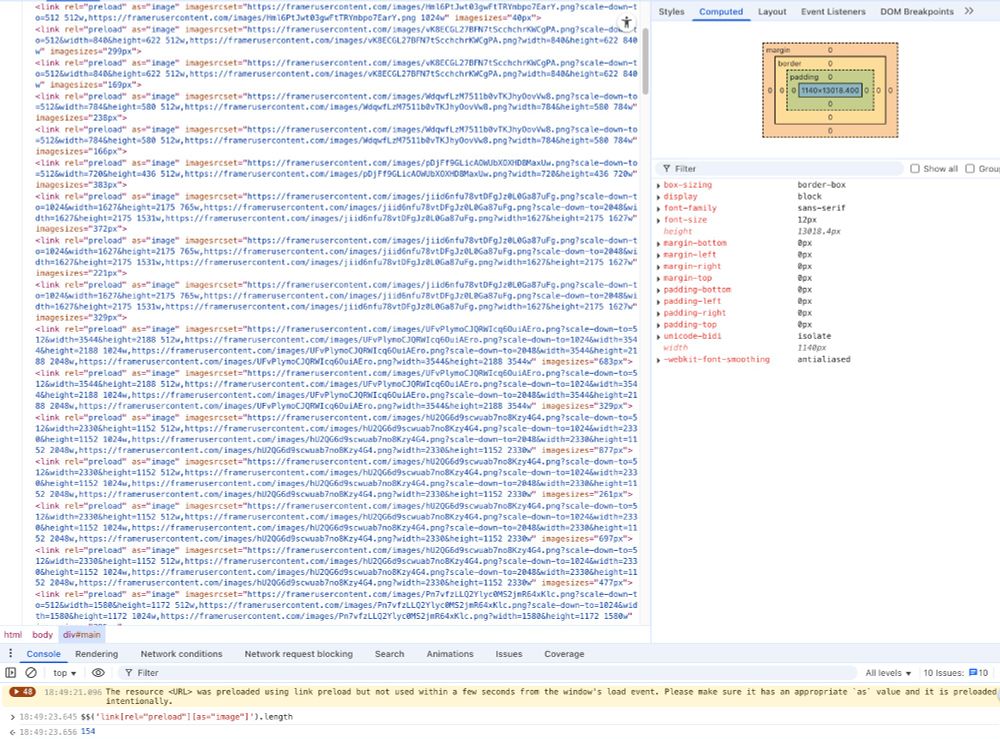Enable the Show all checkbox
The height and width of the screenshot is (739, 1000).
(x=915, y=168)
